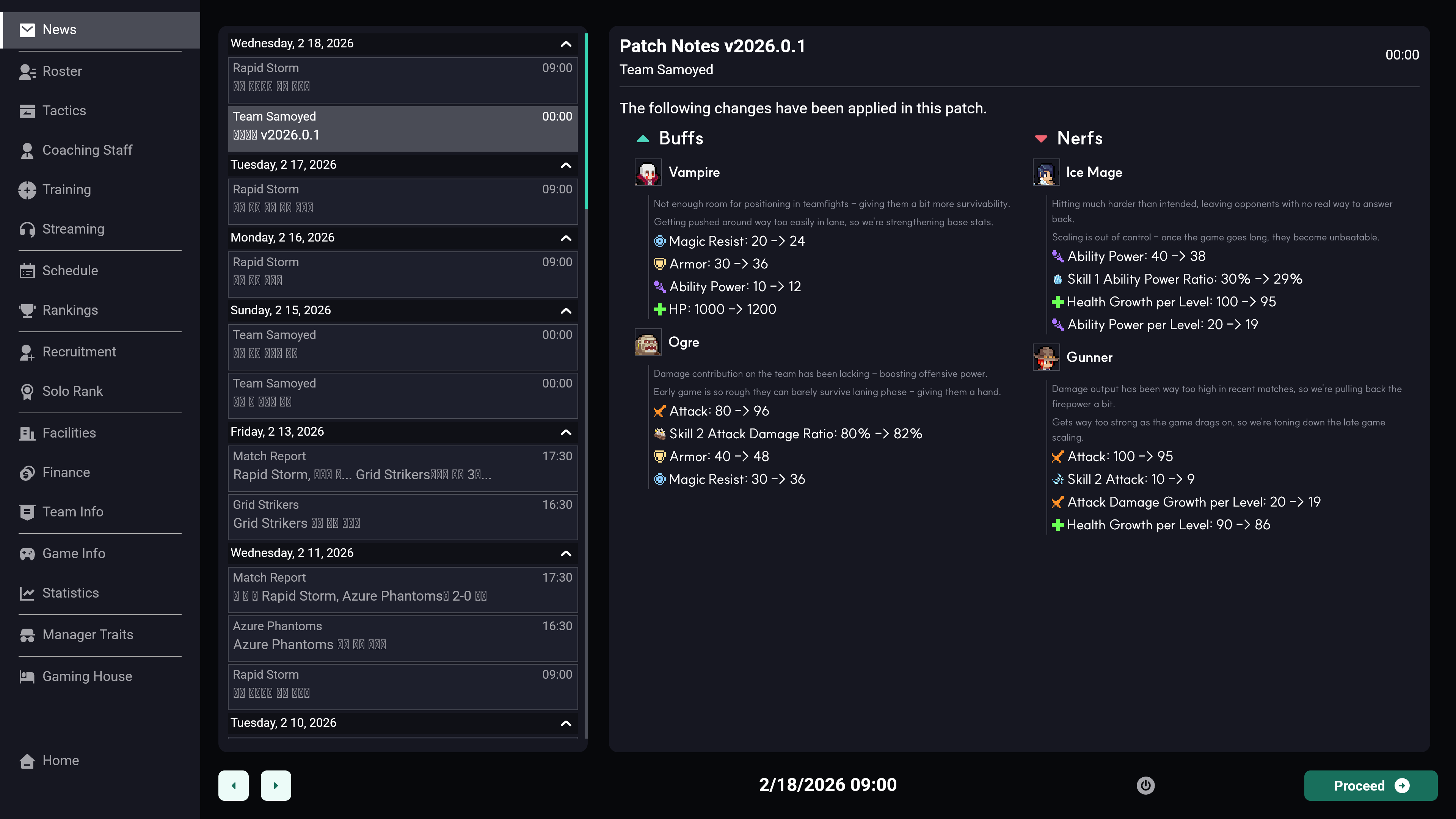This screenshot has width=1456, height=819.
Task: Click the Vampire champion portrait
Action: [648, 173]
